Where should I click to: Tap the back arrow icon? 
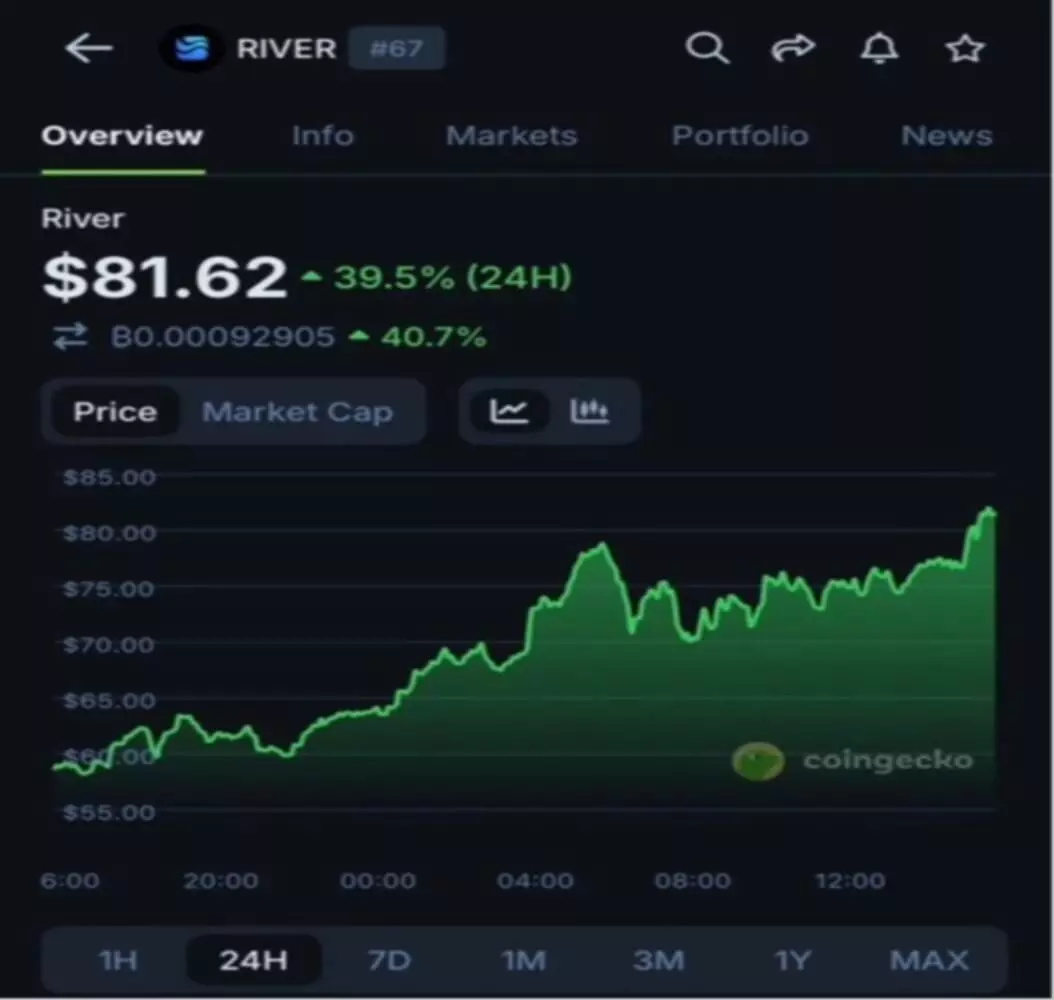[x=89, y=48]
